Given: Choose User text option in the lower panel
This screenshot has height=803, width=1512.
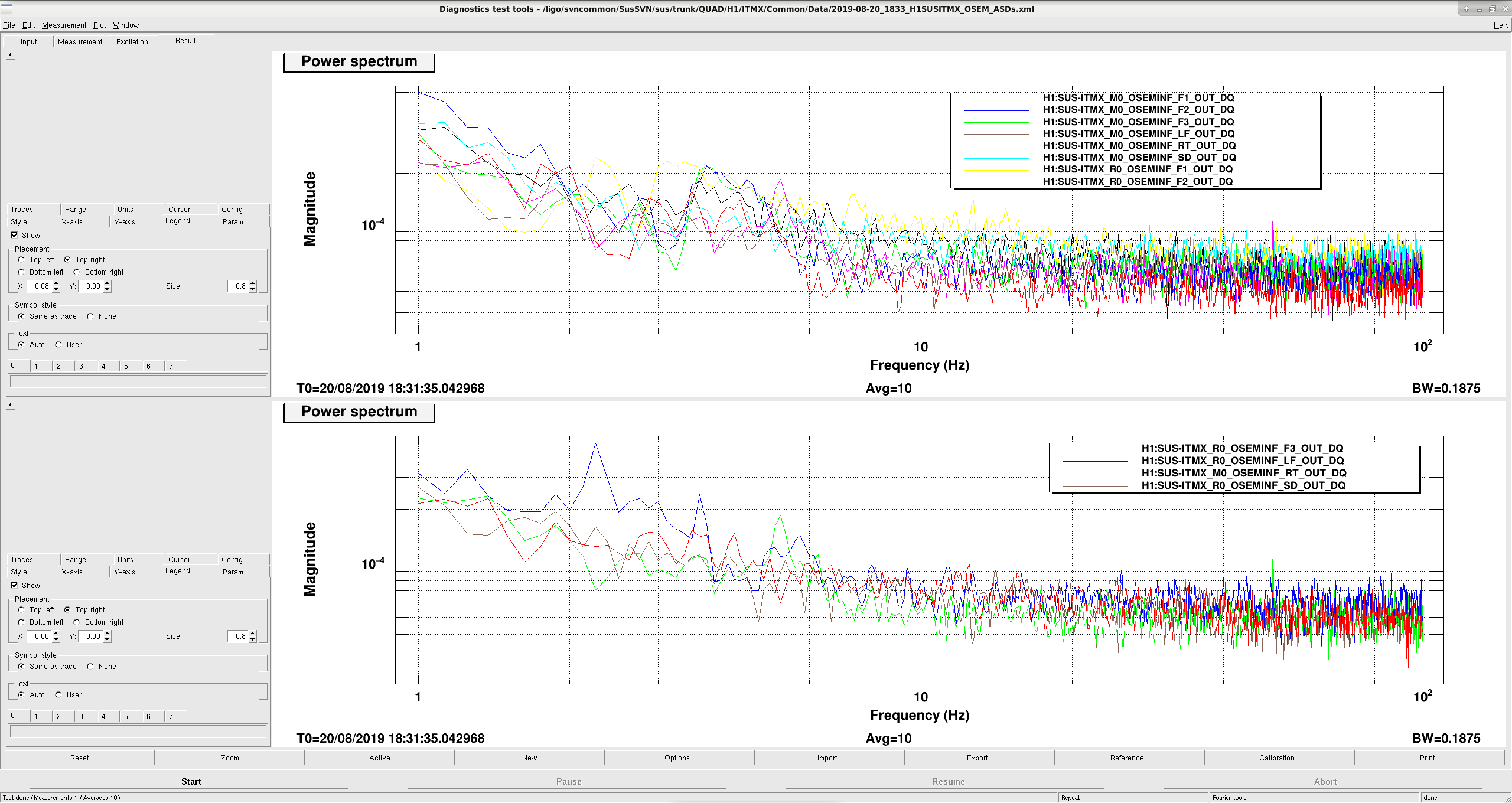Looking at the screenshot, I should pyautogui.click(x=58, y=695).
